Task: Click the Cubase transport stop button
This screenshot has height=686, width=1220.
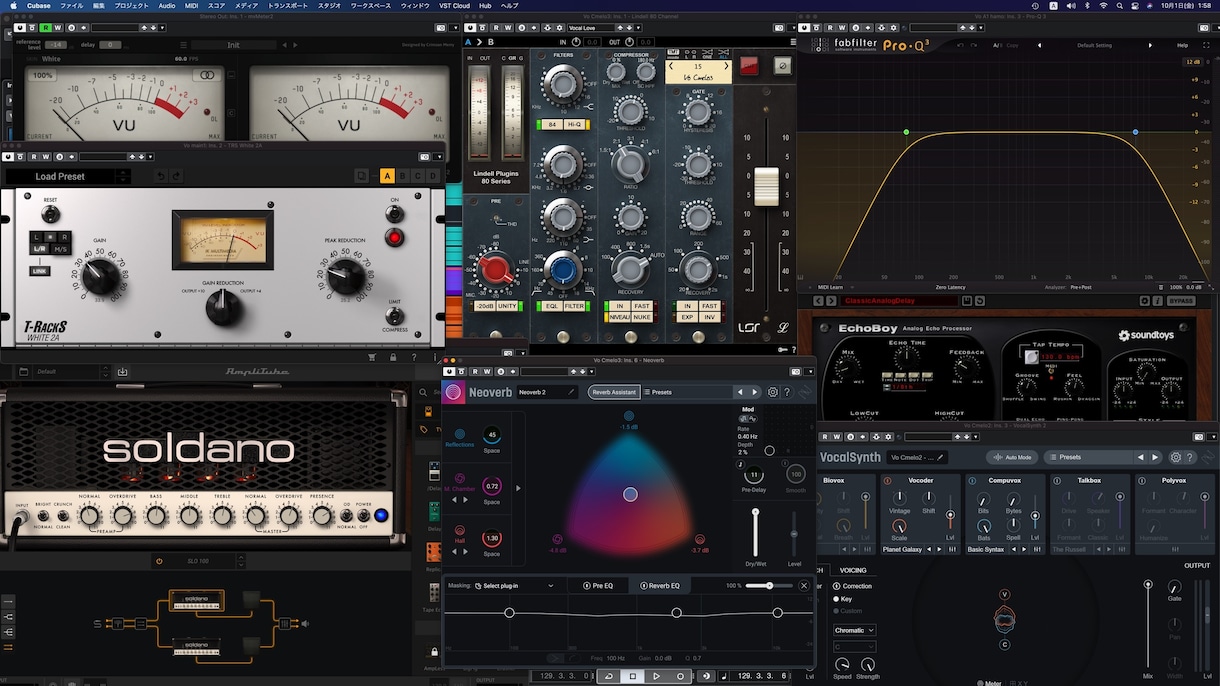Action: pos(632,676)
